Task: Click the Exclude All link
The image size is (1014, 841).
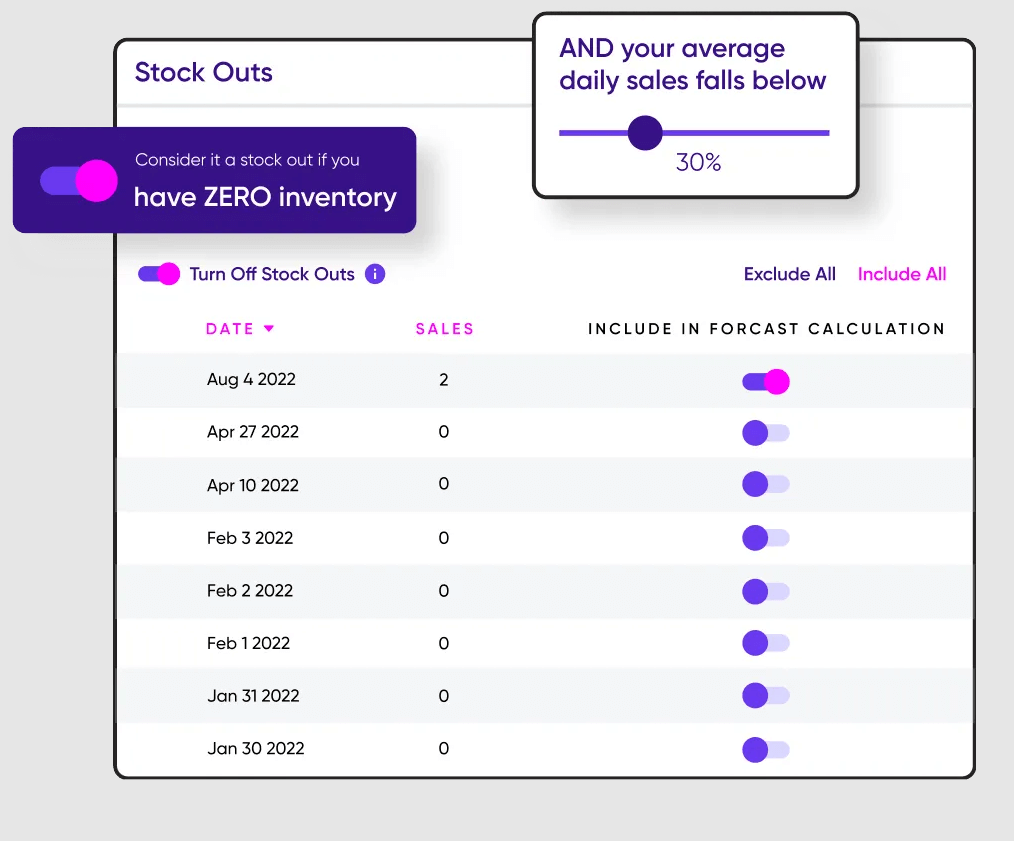Action: (x=789, y=274)
